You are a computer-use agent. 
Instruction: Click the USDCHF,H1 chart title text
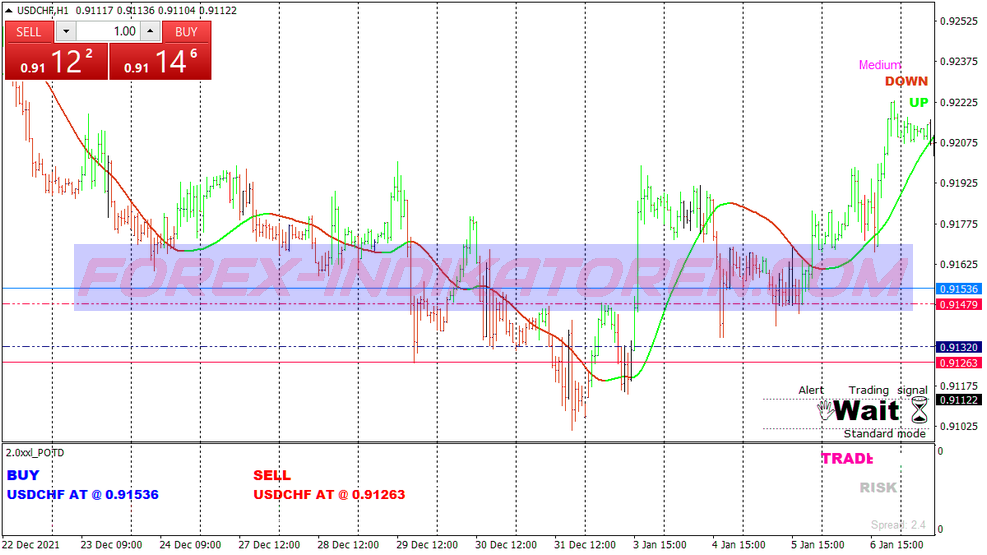pos(43,11)
